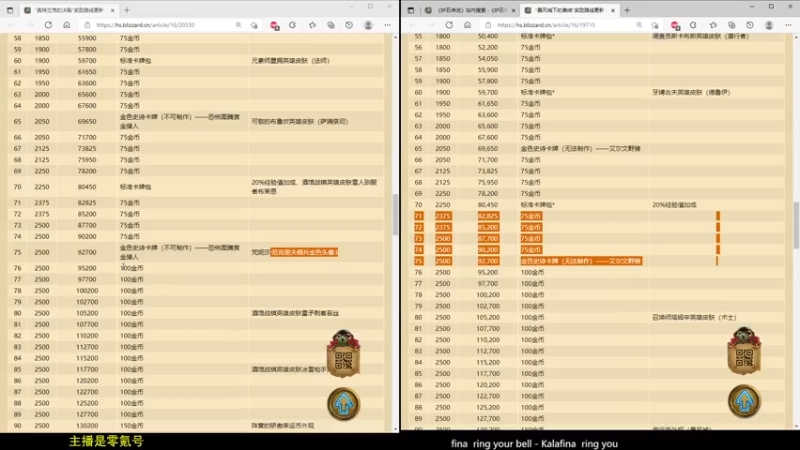Click address bar URL ending 20330
Image resolution: width=800 pixels, height=450 pixels.
click(x=145, y=25)
